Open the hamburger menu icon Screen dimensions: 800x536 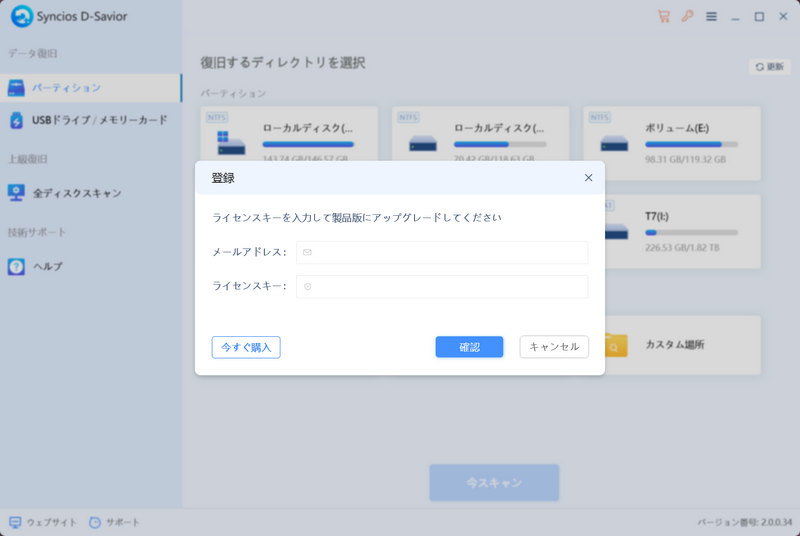tap(711, 17)
